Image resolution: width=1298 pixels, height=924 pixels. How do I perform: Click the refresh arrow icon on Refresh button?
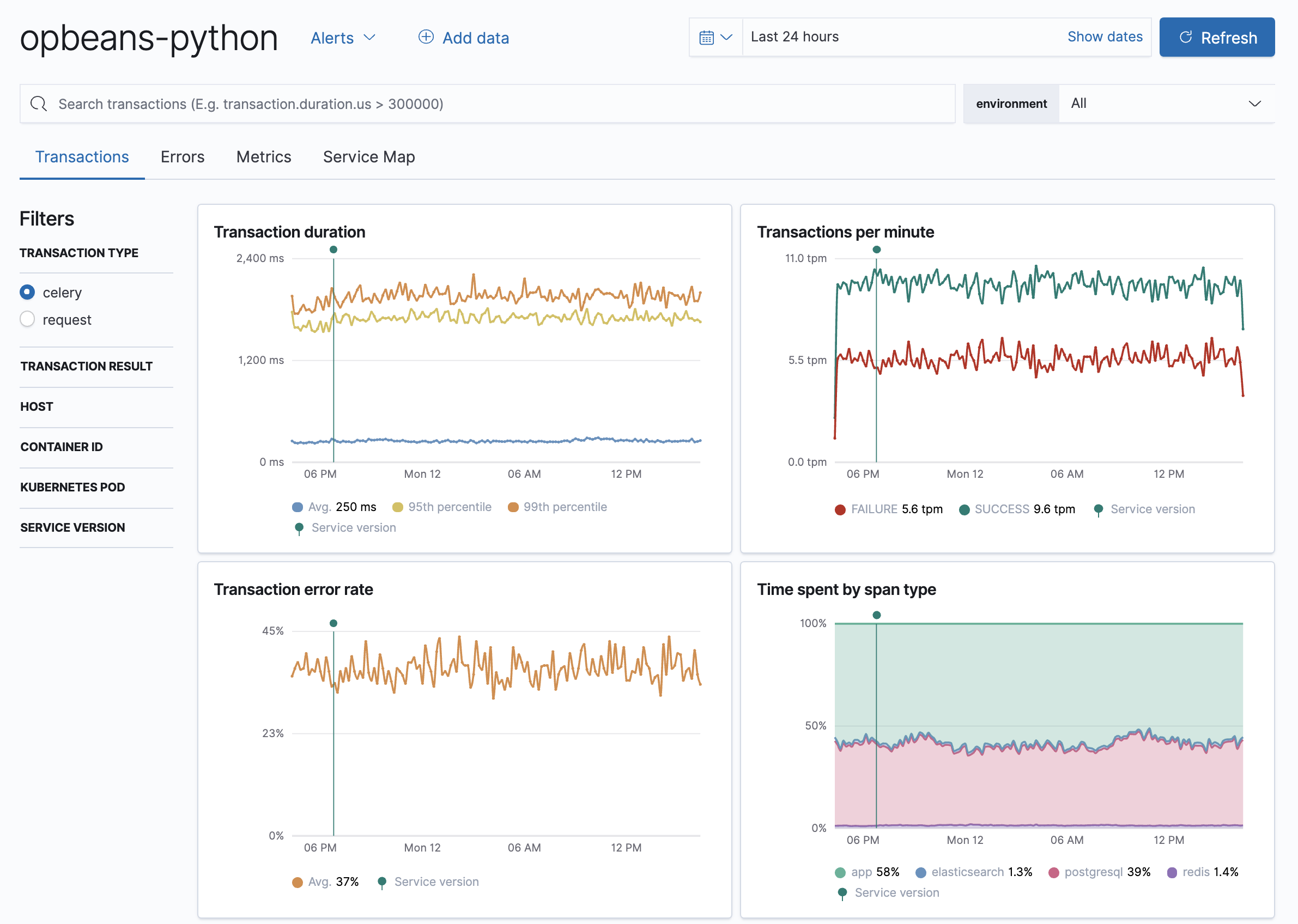[1186, 38]
